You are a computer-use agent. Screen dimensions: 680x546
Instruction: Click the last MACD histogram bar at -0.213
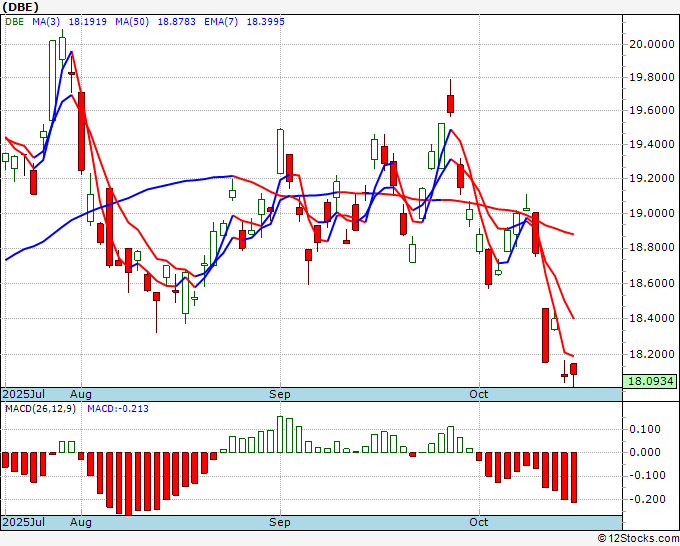574,477
